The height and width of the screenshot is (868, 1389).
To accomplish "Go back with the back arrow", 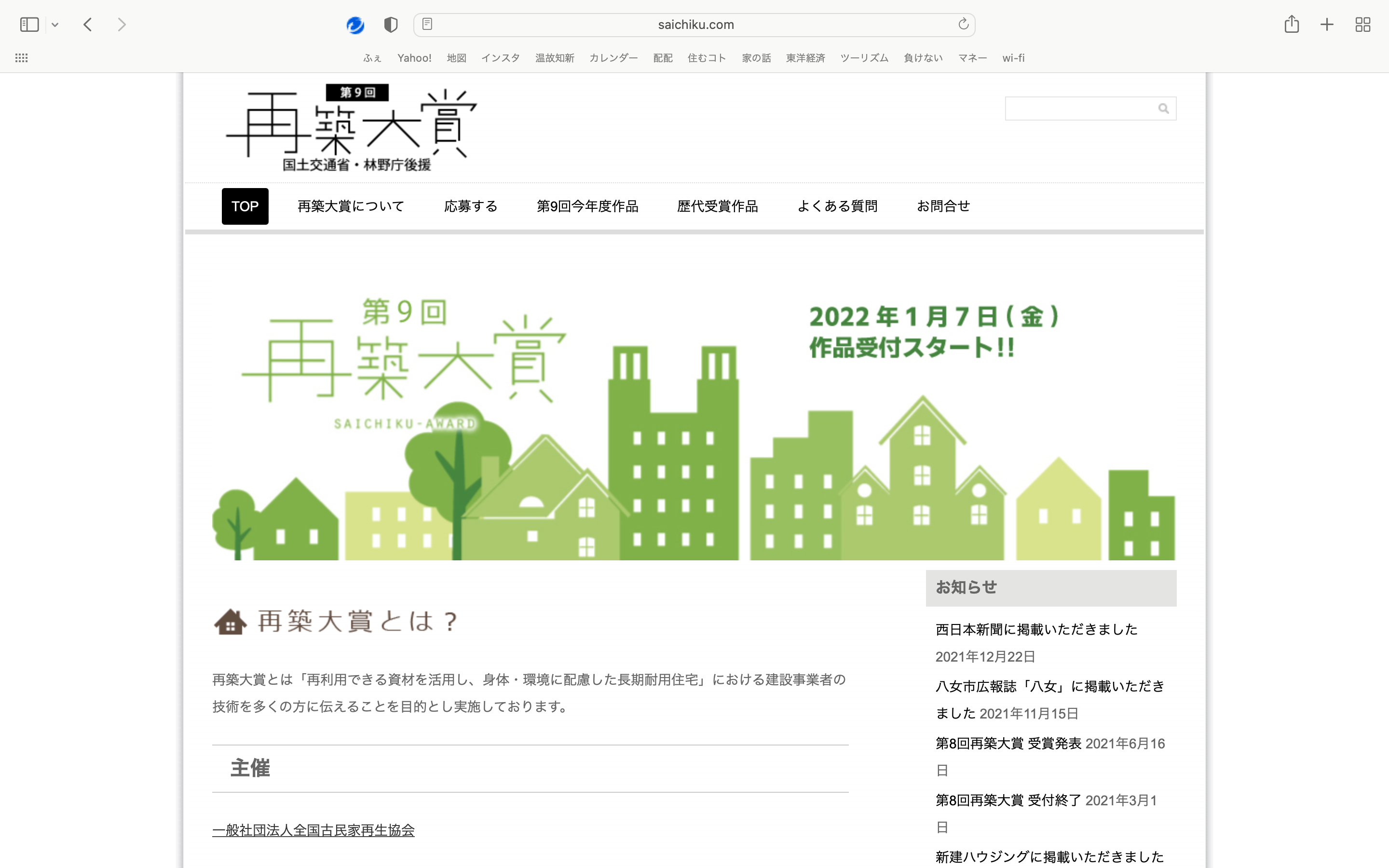I will [x=88, y=25].
